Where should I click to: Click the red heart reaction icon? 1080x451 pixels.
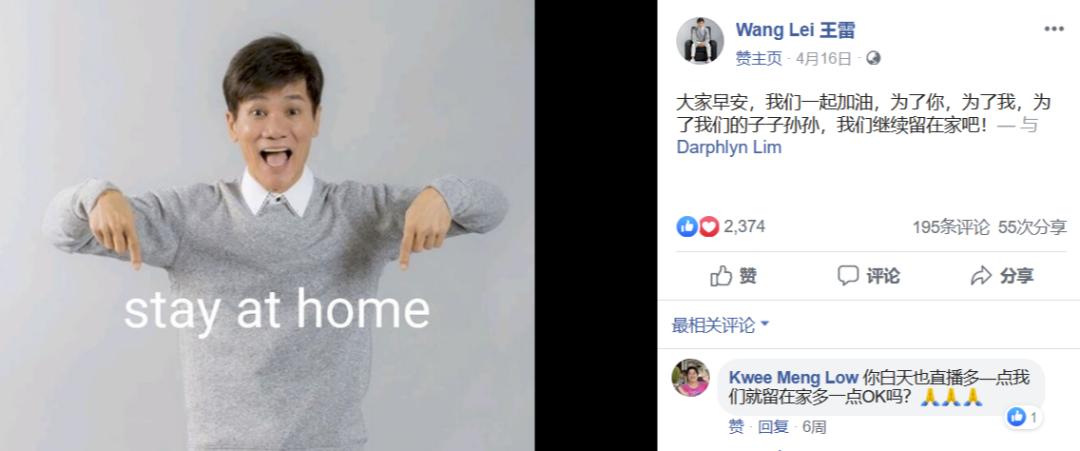coord(709,227)
